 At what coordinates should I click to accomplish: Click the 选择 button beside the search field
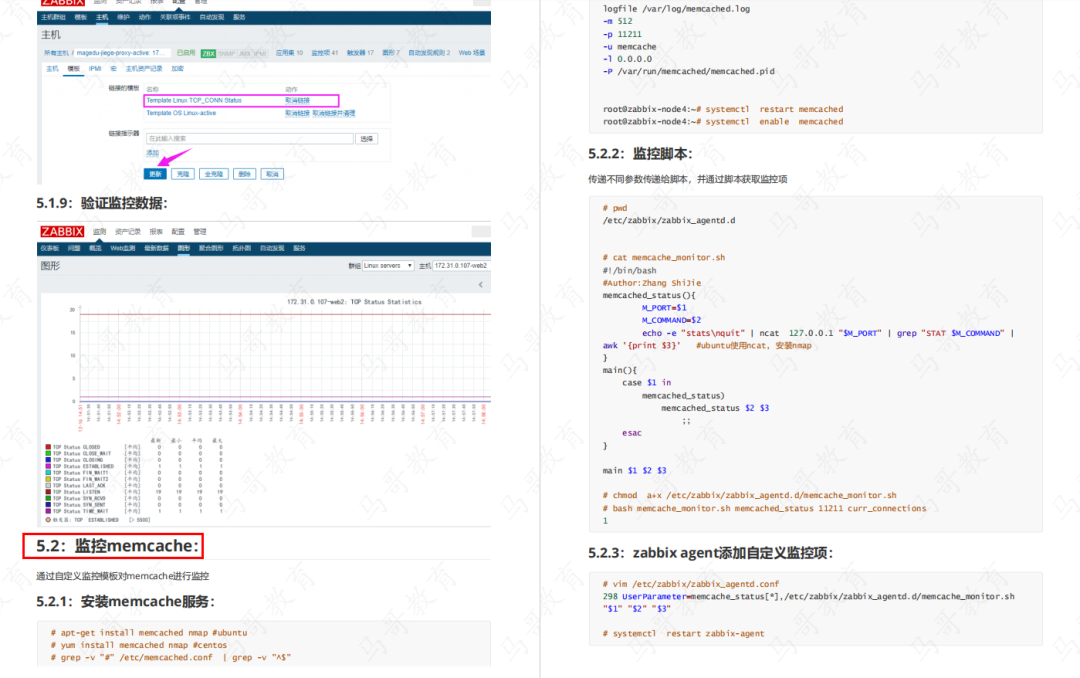[366, 138]
